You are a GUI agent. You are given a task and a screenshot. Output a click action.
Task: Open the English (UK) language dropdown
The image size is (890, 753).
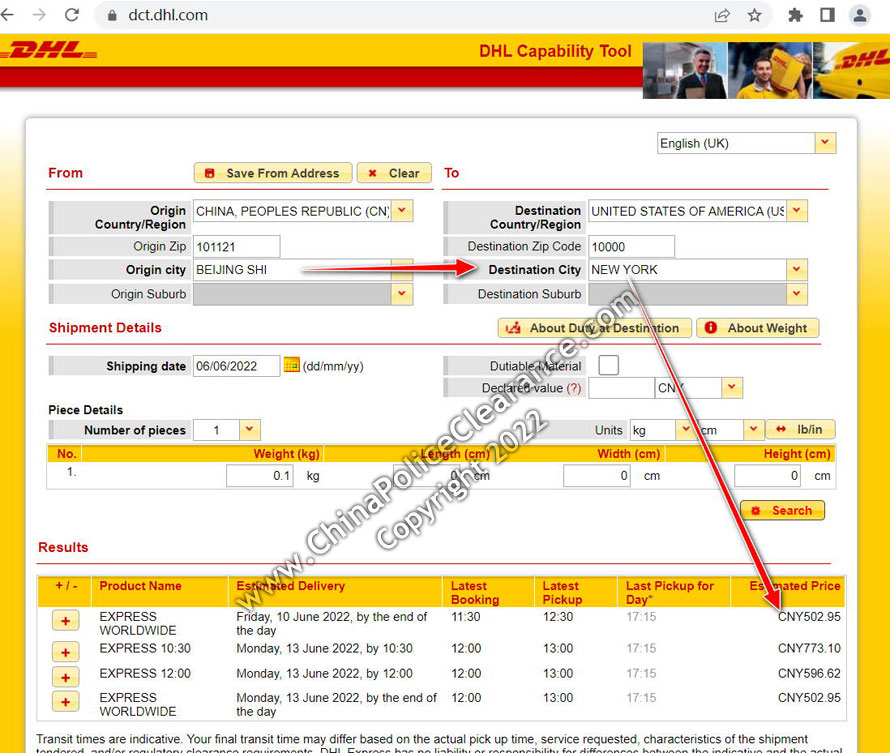click(x=825, y=143)
